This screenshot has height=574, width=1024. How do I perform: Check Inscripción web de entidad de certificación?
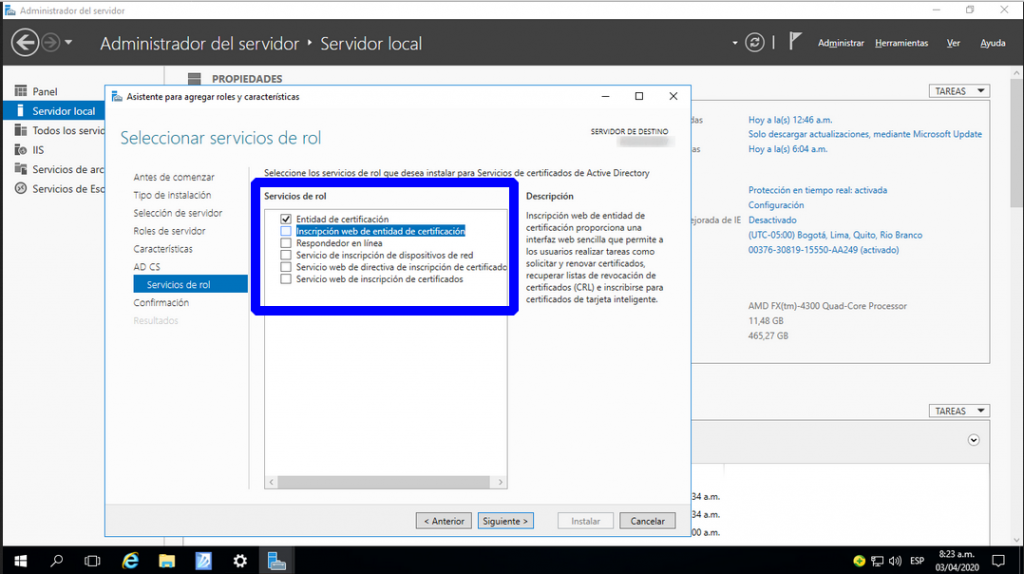(285, 231)
